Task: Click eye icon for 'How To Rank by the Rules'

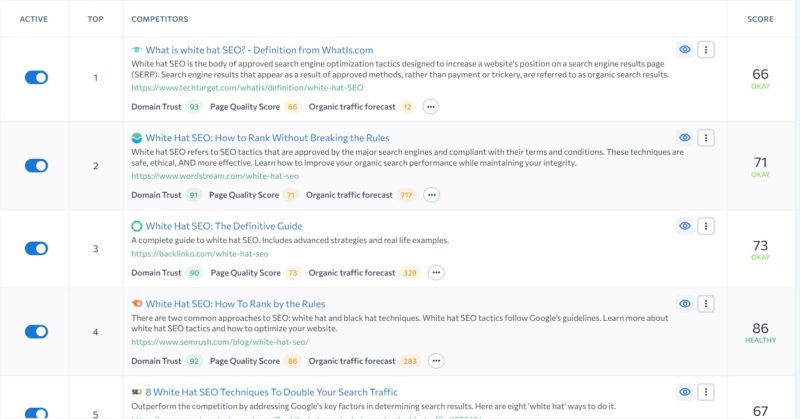Action: [685, 304]
